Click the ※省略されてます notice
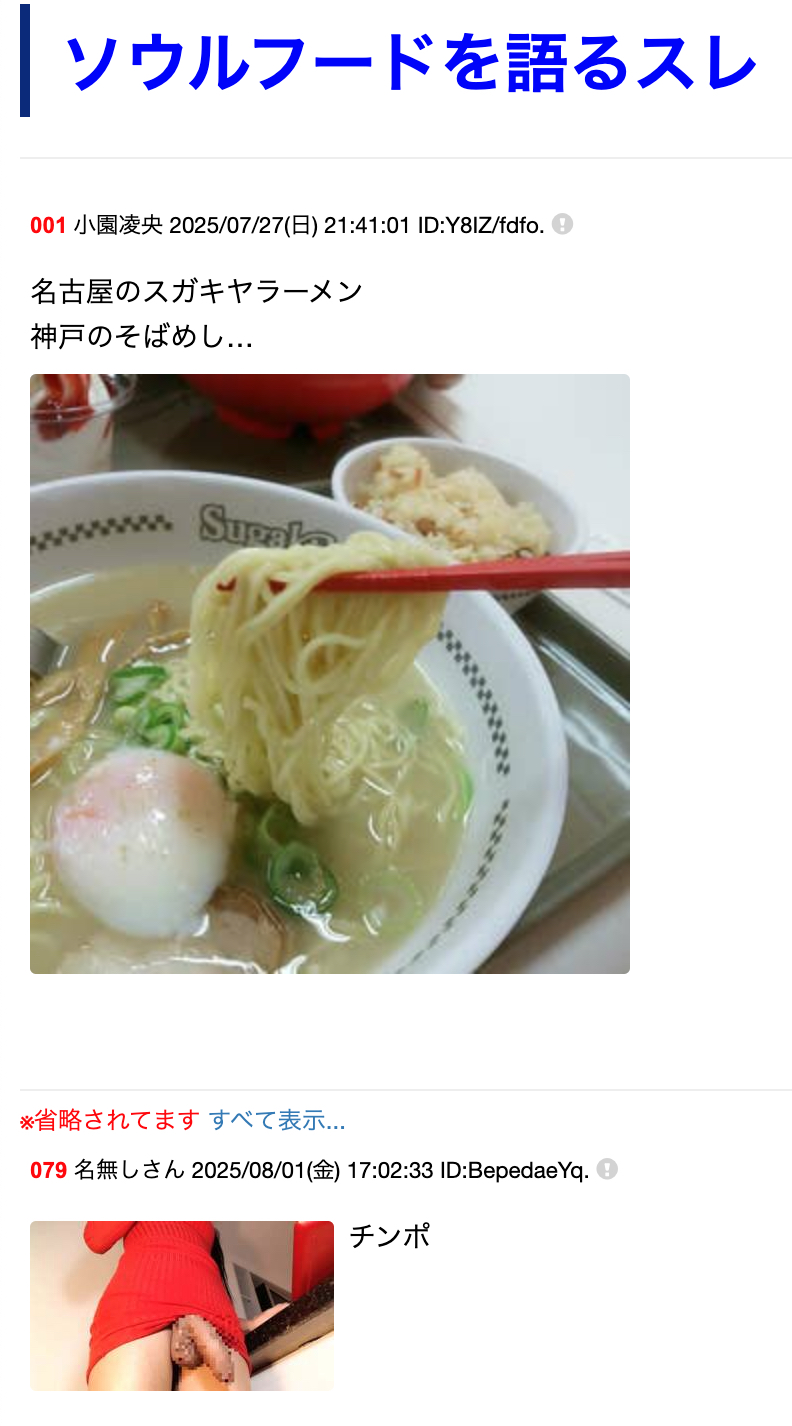Screen dimensions: 792x1426 pos(110,1121)
